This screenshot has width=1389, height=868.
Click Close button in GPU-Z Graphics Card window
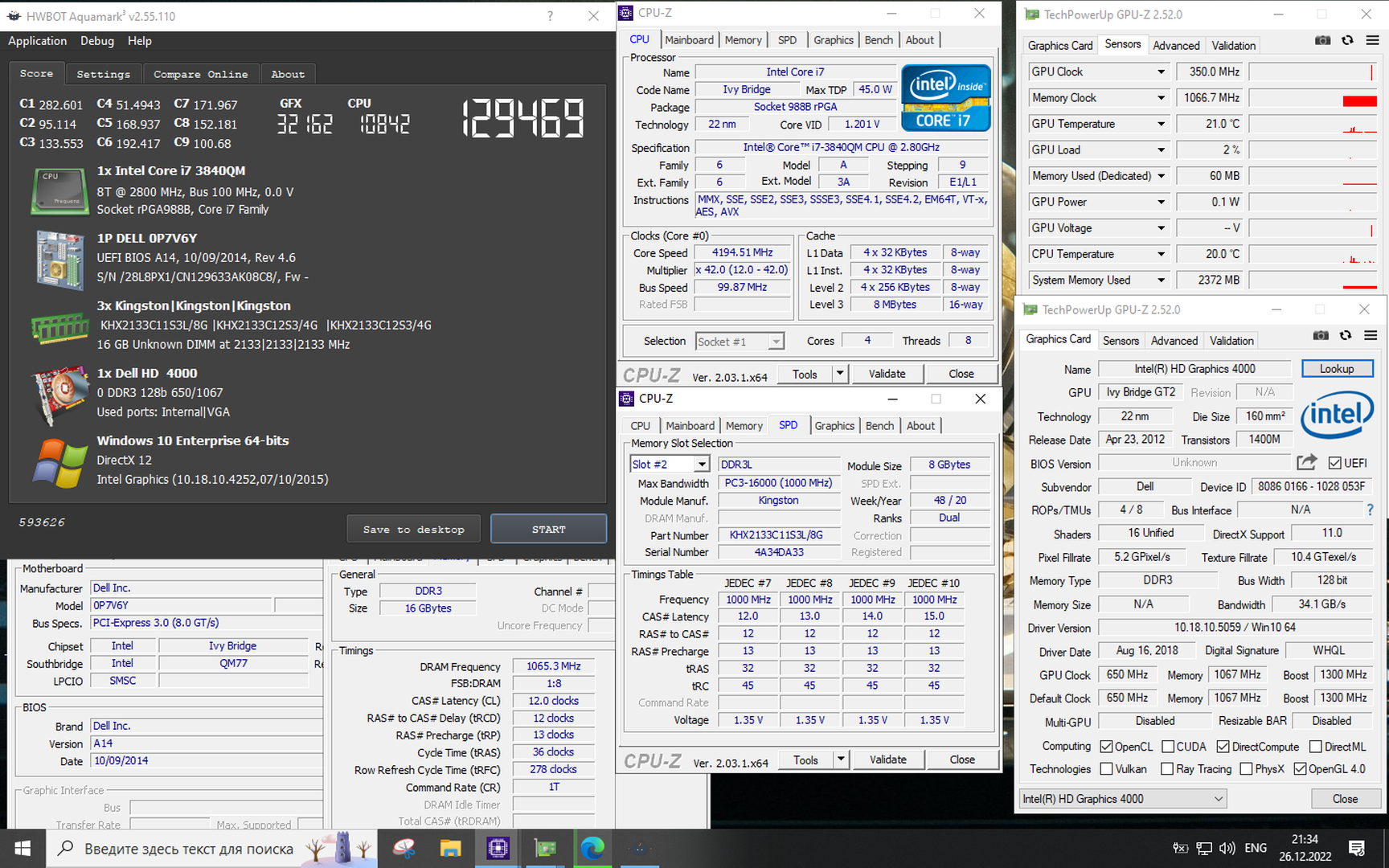click(x=1345, y=799)
